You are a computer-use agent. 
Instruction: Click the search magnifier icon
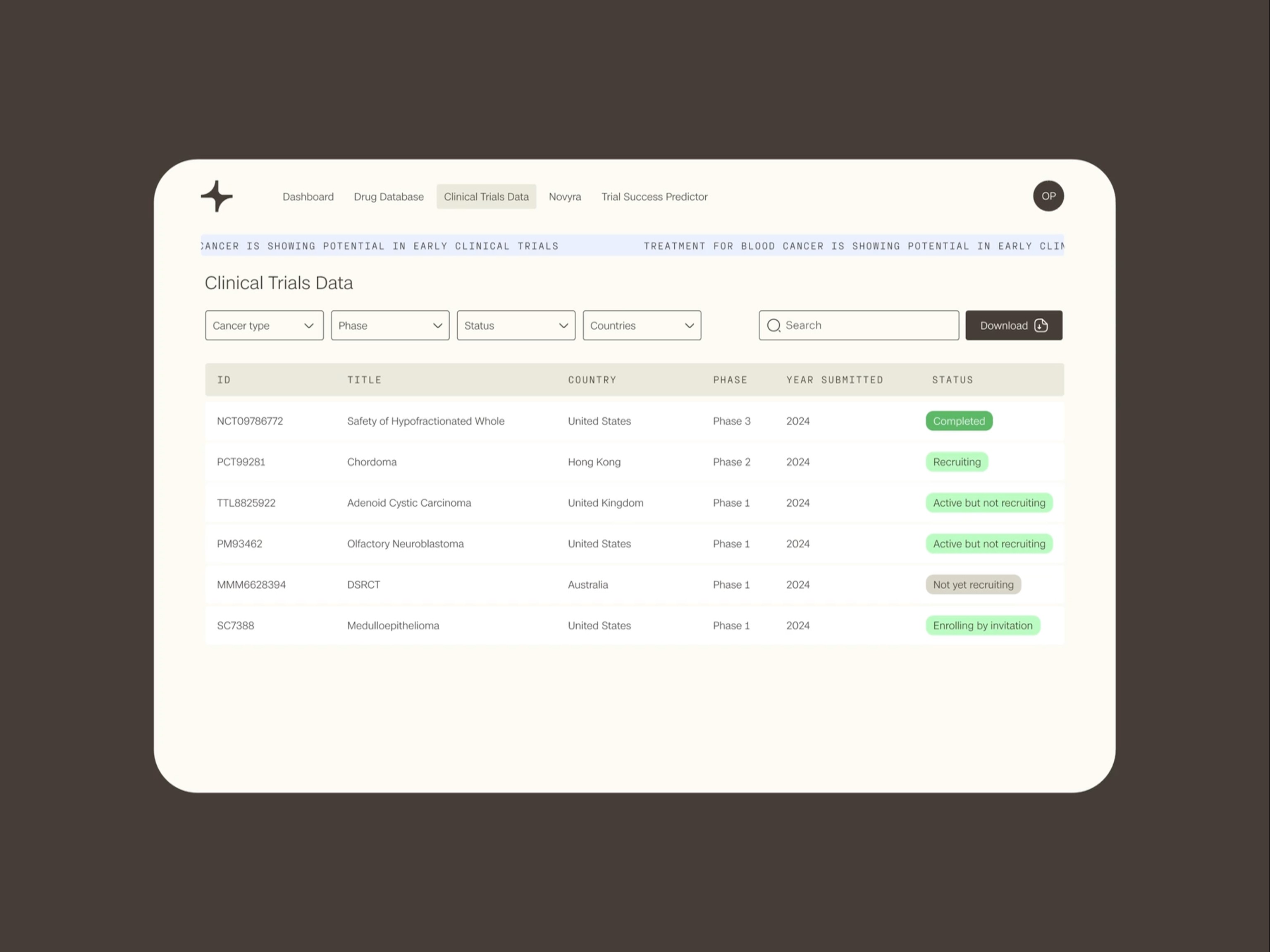coord(773,325)
